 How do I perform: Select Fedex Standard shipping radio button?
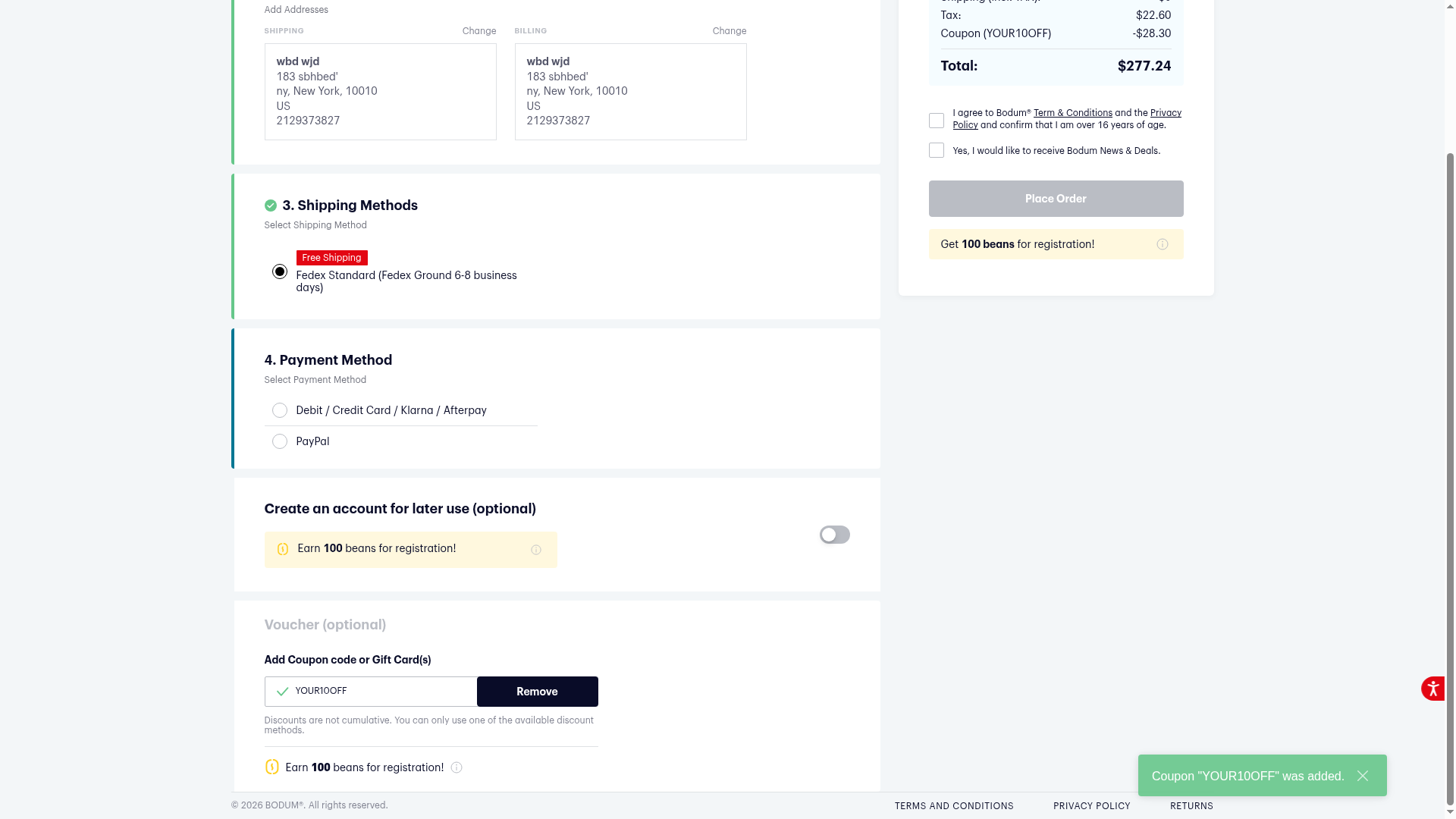(x=280, y=271)
